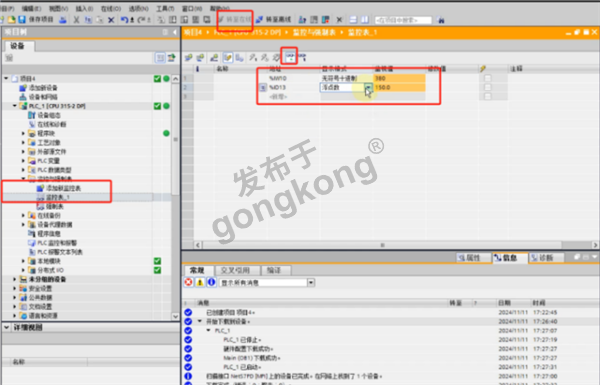Select 强制表 in the project tree
The width and height of the screenshot is (600, 385).
50,207
